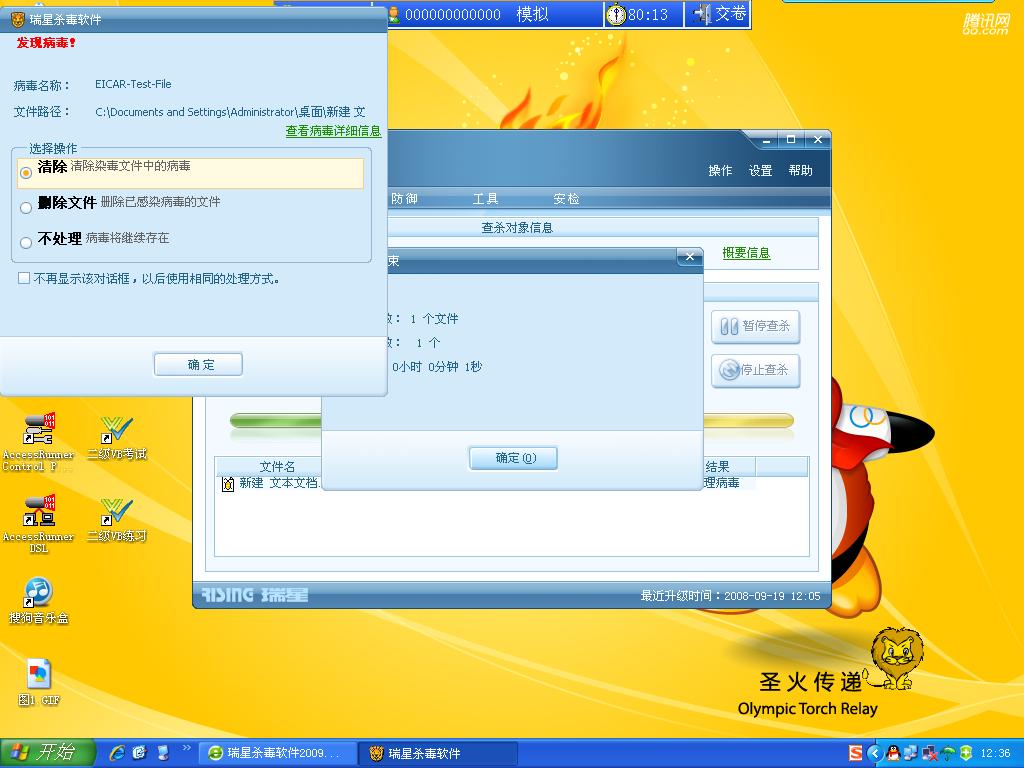Switch to the 安检 tab

pos(566,199)
